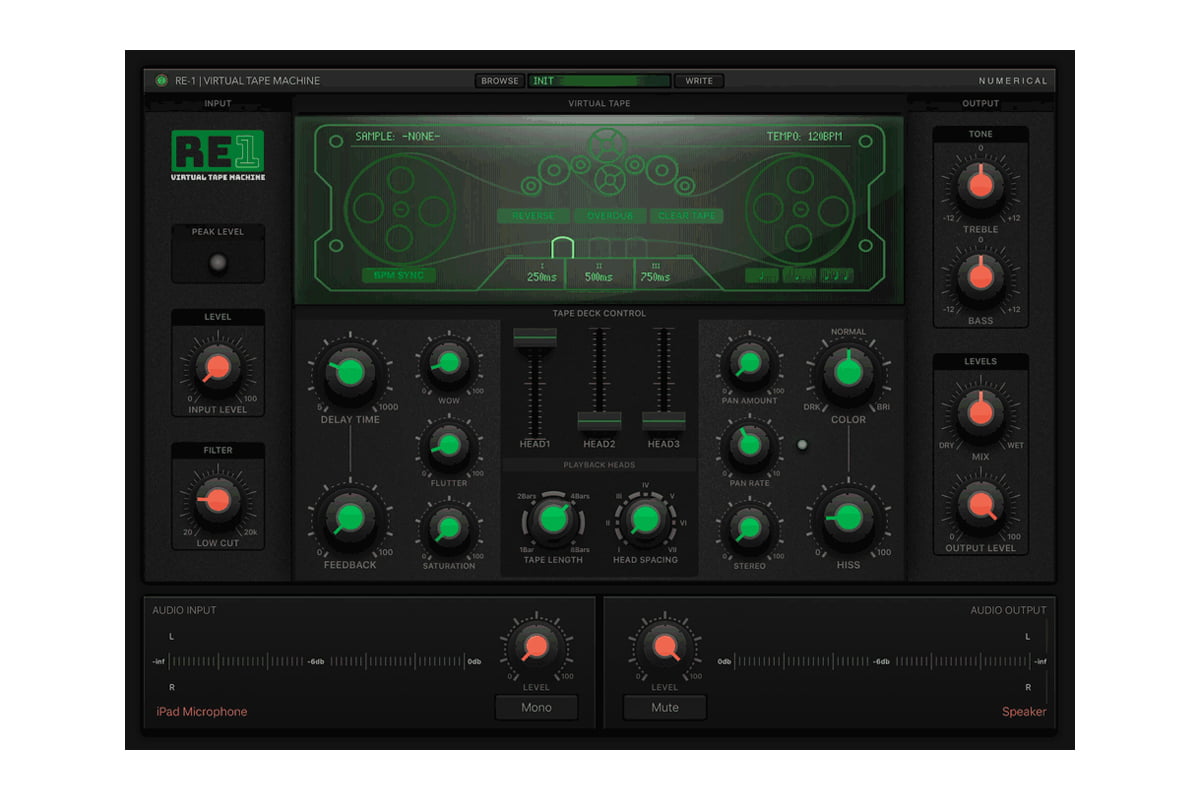Viewport: 1200px width, 800px height.
Task: Click the lit playback head marker on tape
Action: pos(562,247)
